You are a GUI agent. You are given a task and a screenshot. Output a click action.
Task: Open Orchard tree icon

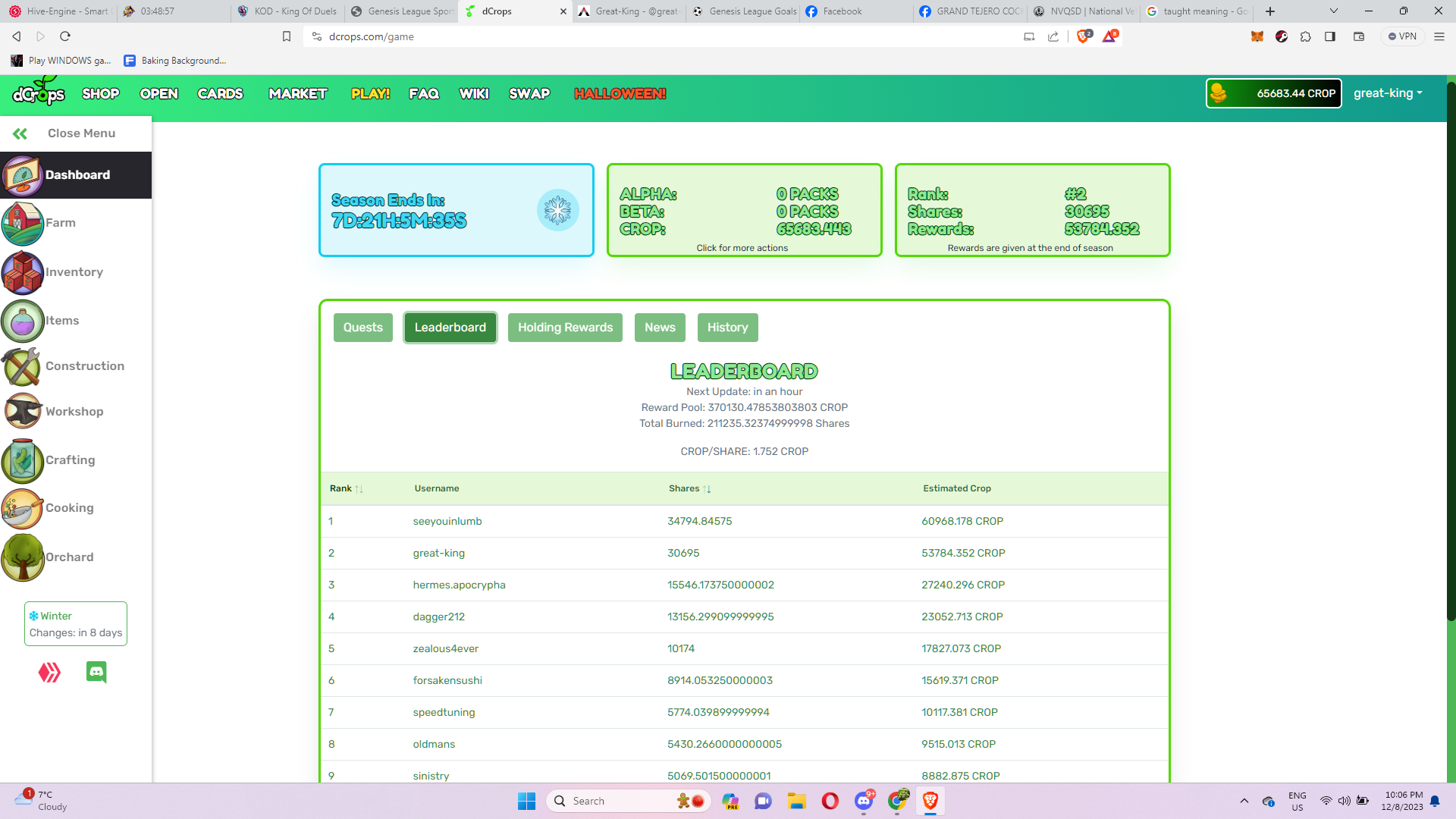pyautogui.click(x=23, y=557)
